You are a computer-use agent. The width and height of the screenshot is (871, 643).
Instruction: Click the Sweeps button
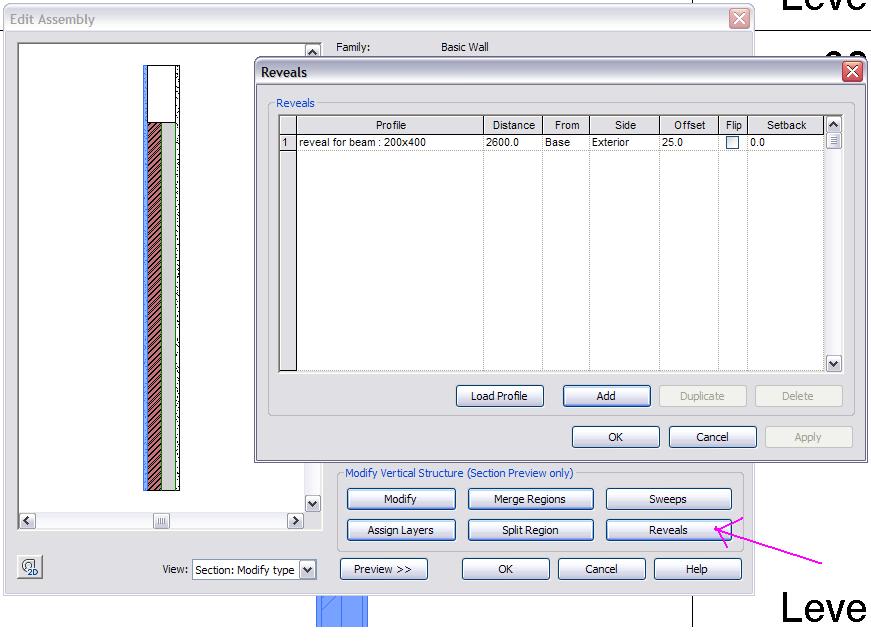pyautogui.click(x=668, y=499)
